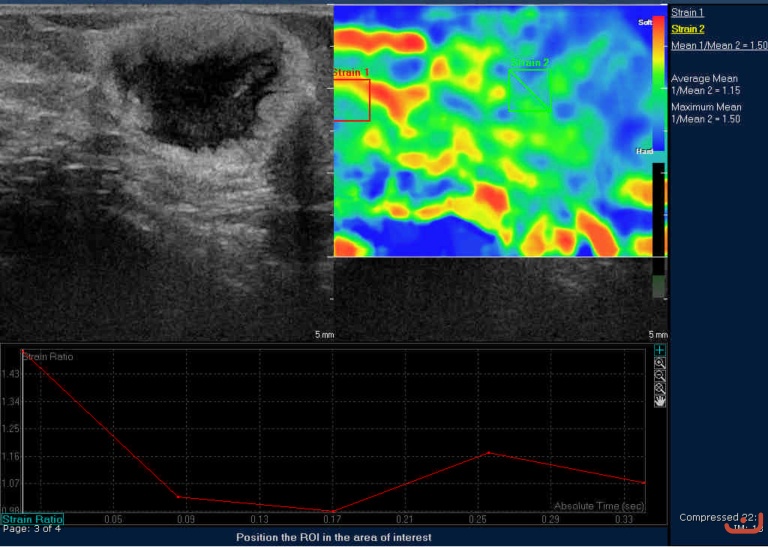
Task: Click the Soft-Hard elastography color scale bar
Action: [x=657, y=85]
